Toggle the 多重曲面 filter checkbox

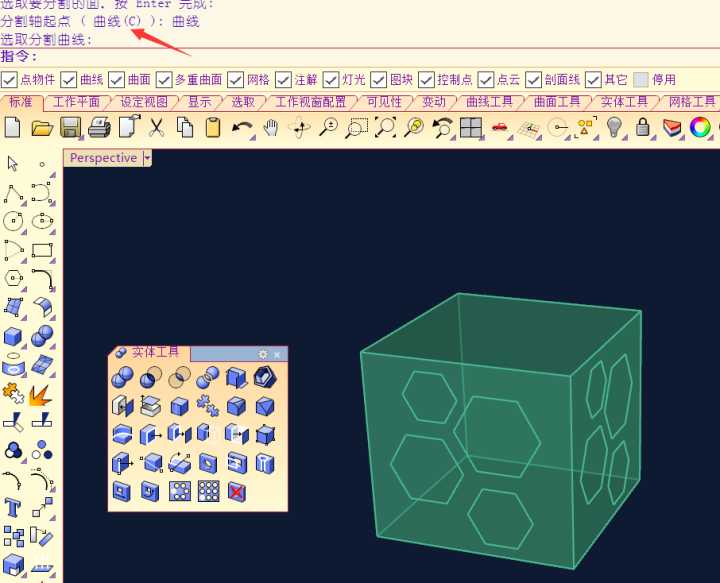click(164, 80)
